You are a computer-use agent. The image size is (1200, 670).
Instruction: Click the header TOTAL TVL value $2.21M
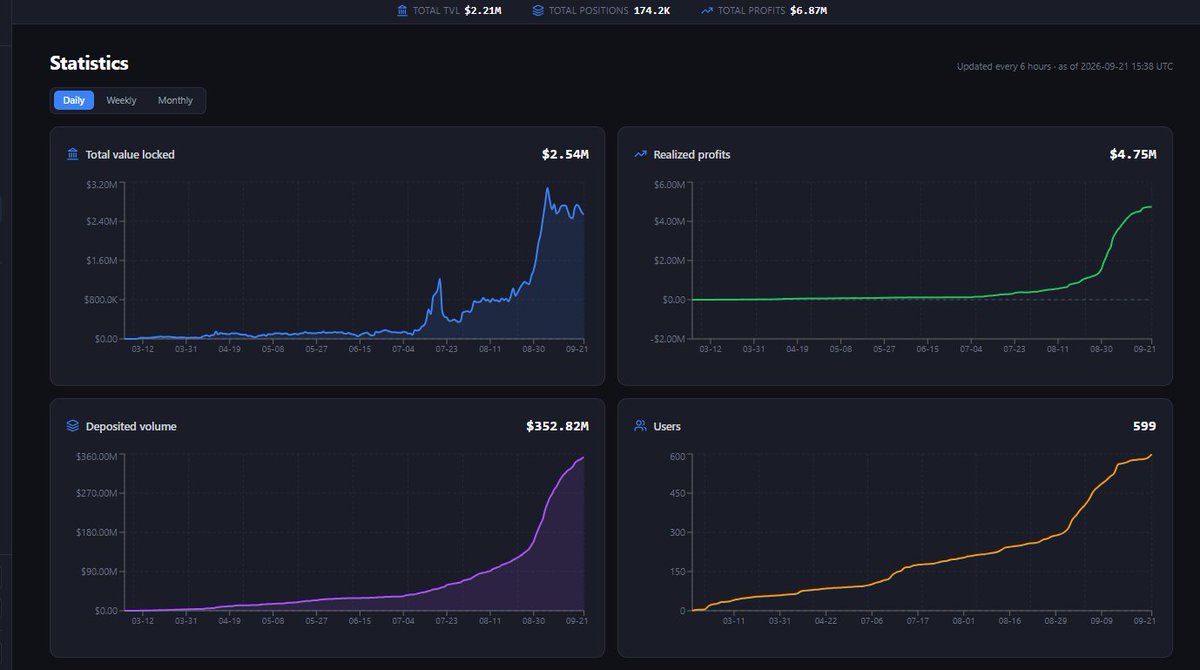tap(483, 10)
